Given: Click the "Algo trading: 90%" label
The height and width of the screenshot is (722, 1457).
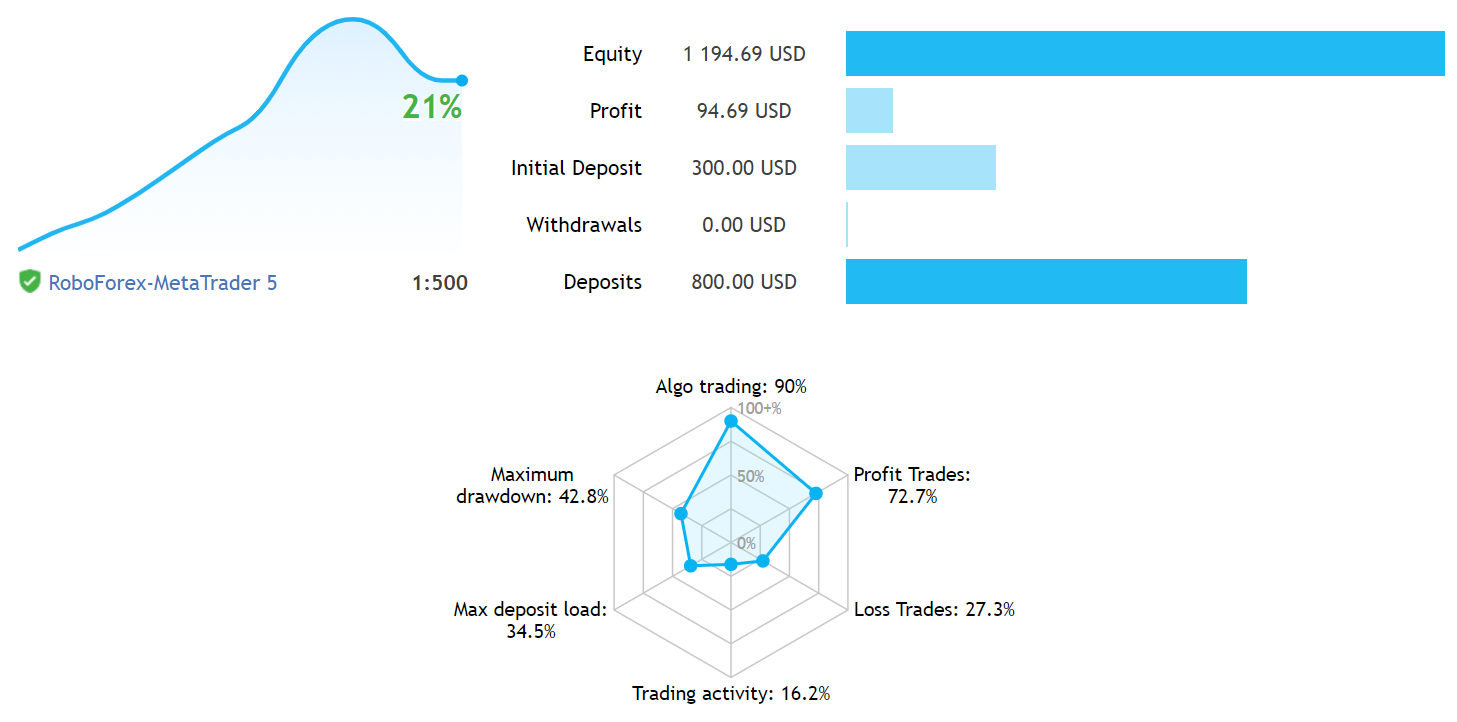Looking at the screenshot, I should (731, 386).
